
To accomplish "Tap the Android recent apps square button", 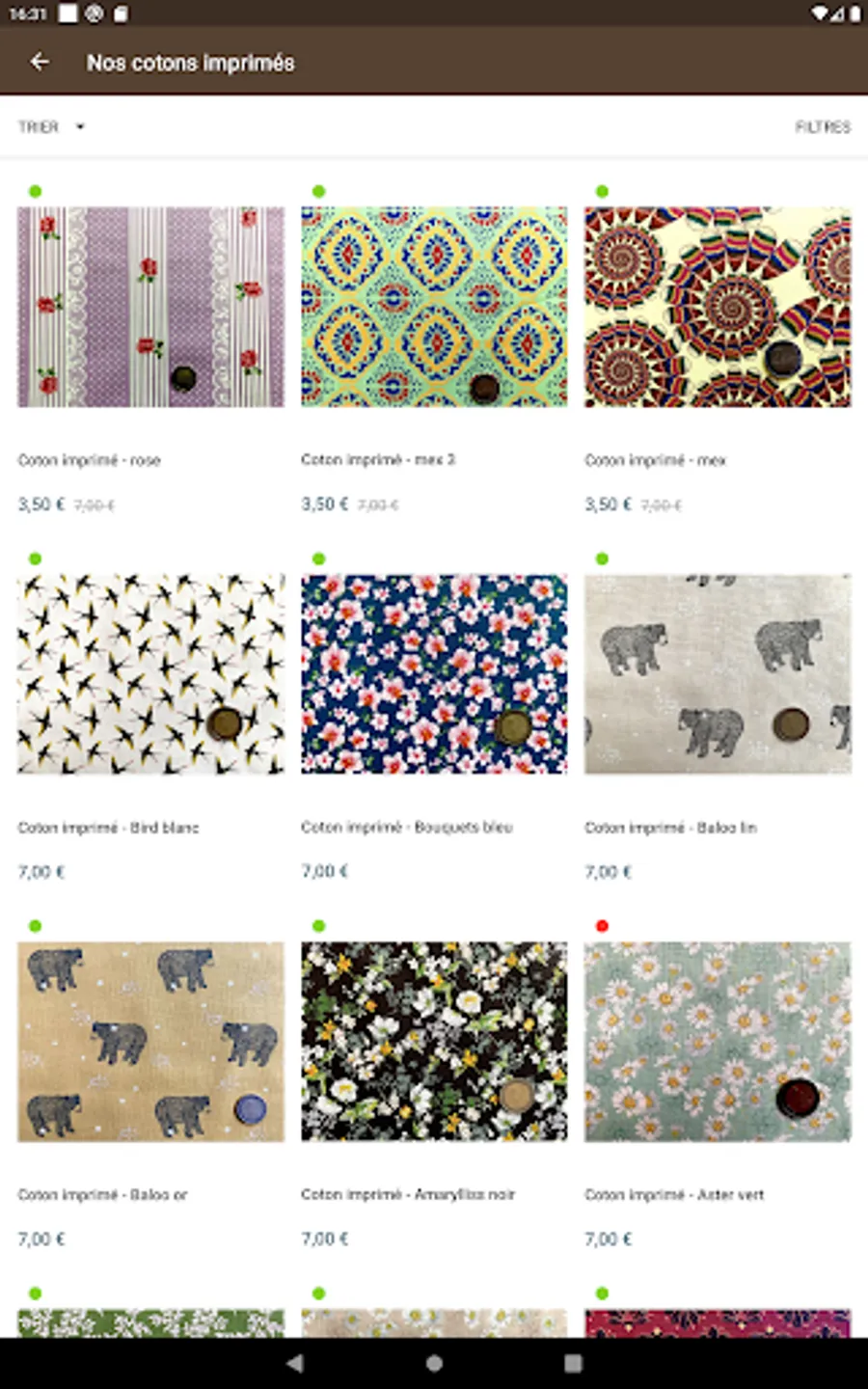I will coord(573,1363).
